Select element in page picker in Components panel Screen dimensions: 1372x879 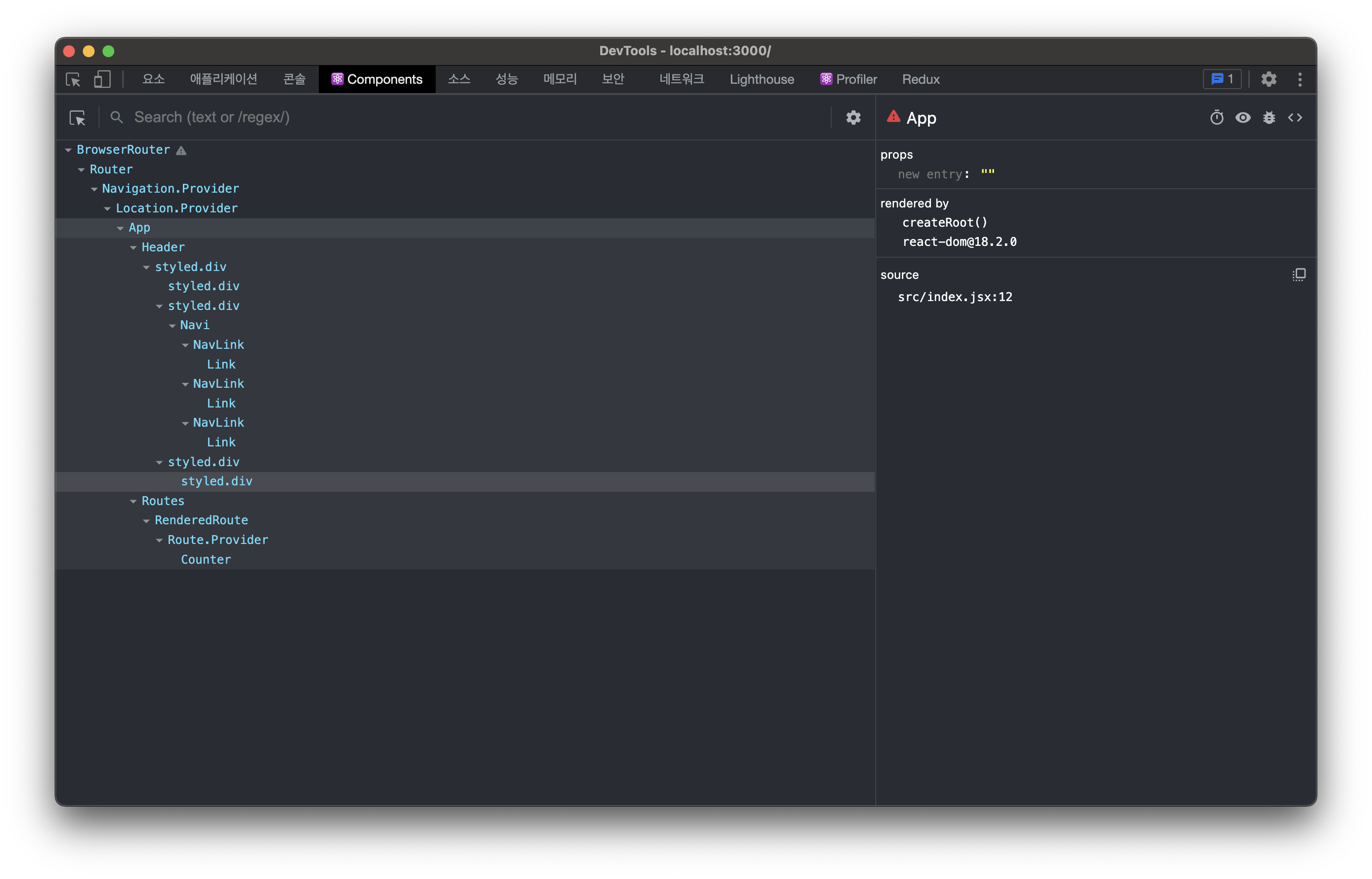[x=77, y=118]
